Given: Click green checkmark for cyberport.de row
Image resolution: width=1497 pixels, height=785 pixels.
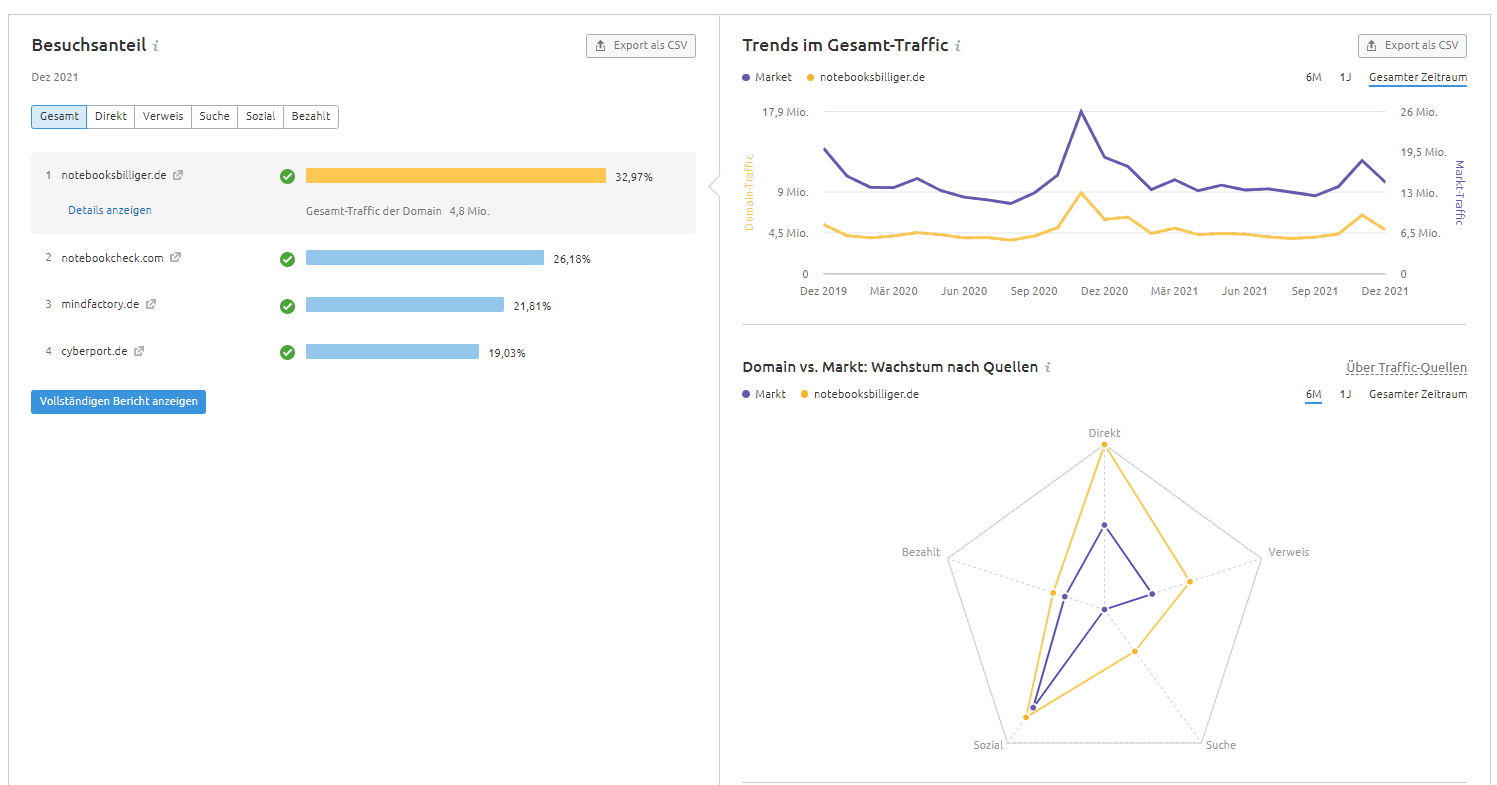Looking at the screenshot, I should [287, 352].
